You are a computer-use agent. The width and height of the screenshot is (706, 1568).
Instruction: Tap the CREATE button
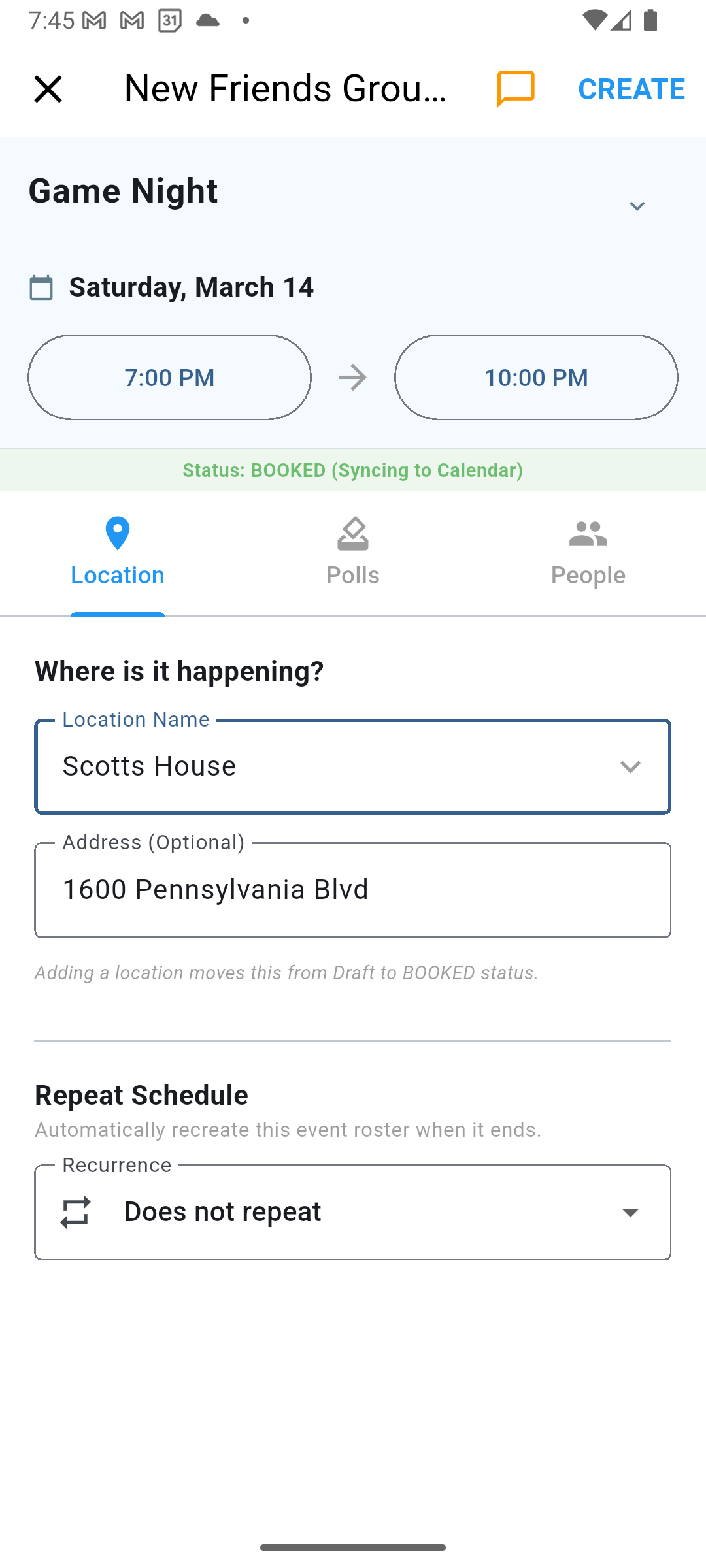(631, 89)
